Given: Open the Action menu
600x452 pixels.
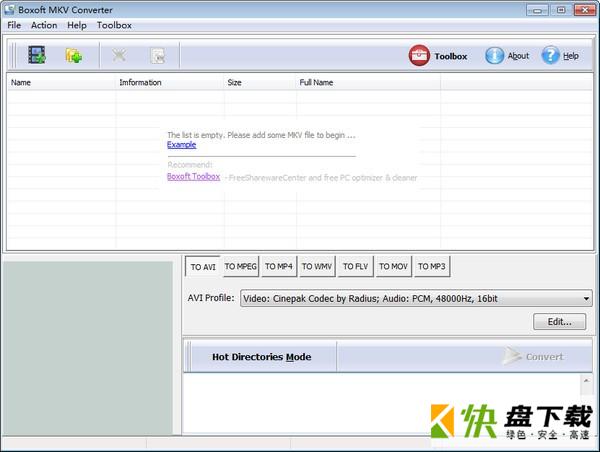Looking at the screenshot, I should pos(44,25).
